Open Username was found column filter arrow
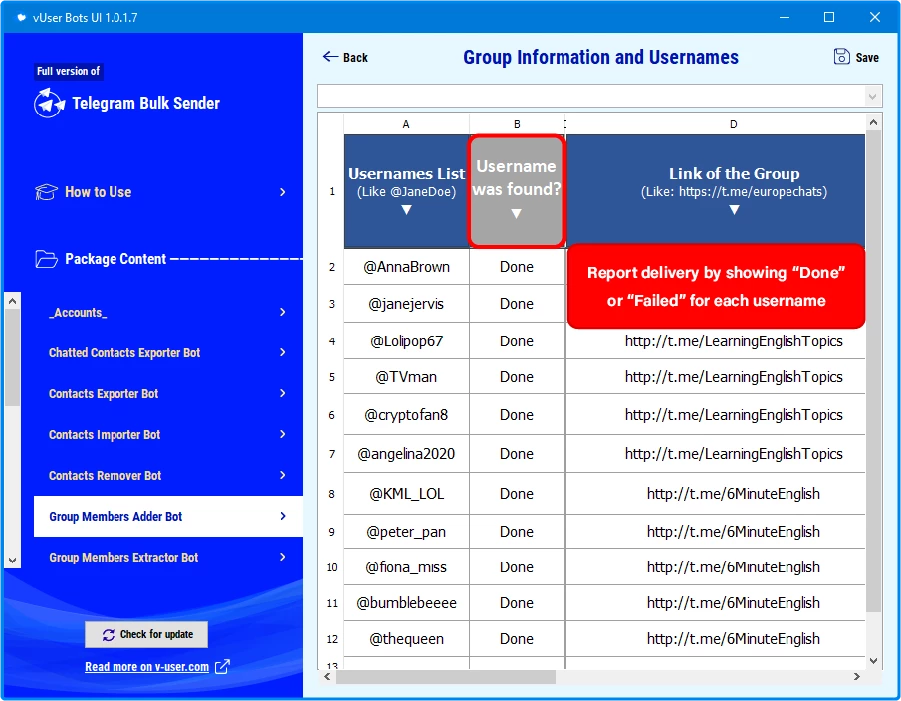The height and width of the screenshot is (701, 901). (517, 214)
